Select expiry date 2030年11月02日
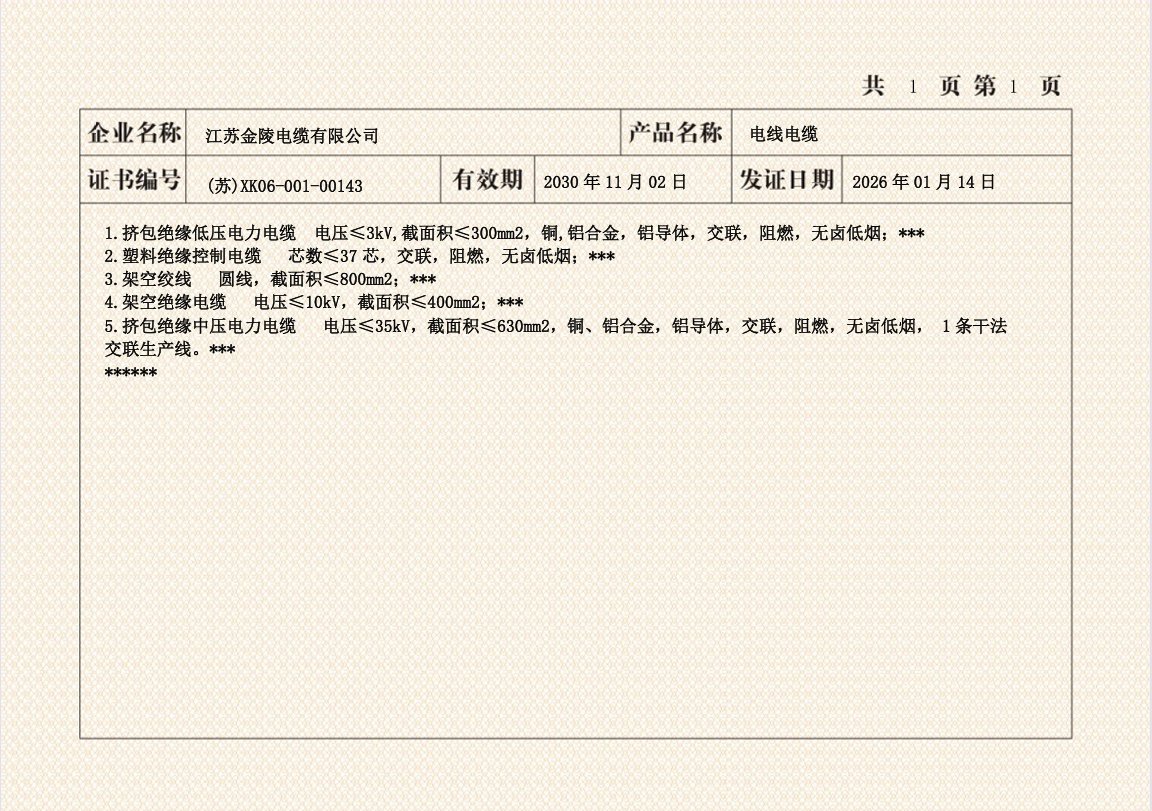 coord(615,182)
